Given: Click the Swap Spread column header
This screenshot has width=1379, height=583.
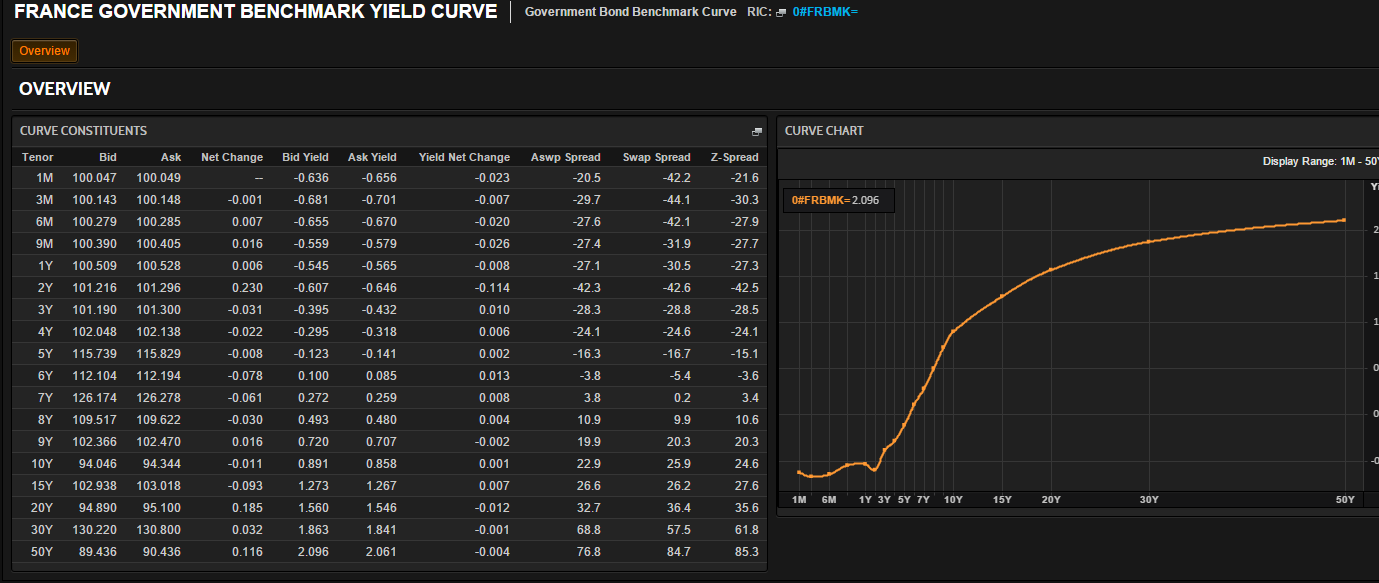Looking at the screenshot, I should click(x=656, y=157).
